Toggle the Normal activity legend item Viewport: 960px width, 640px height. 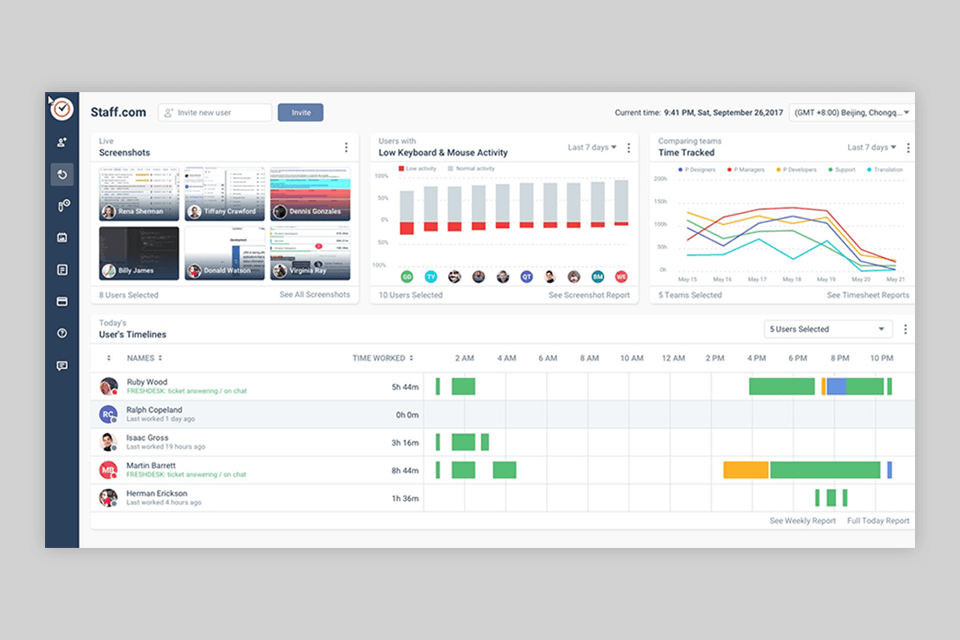pyautogui.click(x=471, y=168)
